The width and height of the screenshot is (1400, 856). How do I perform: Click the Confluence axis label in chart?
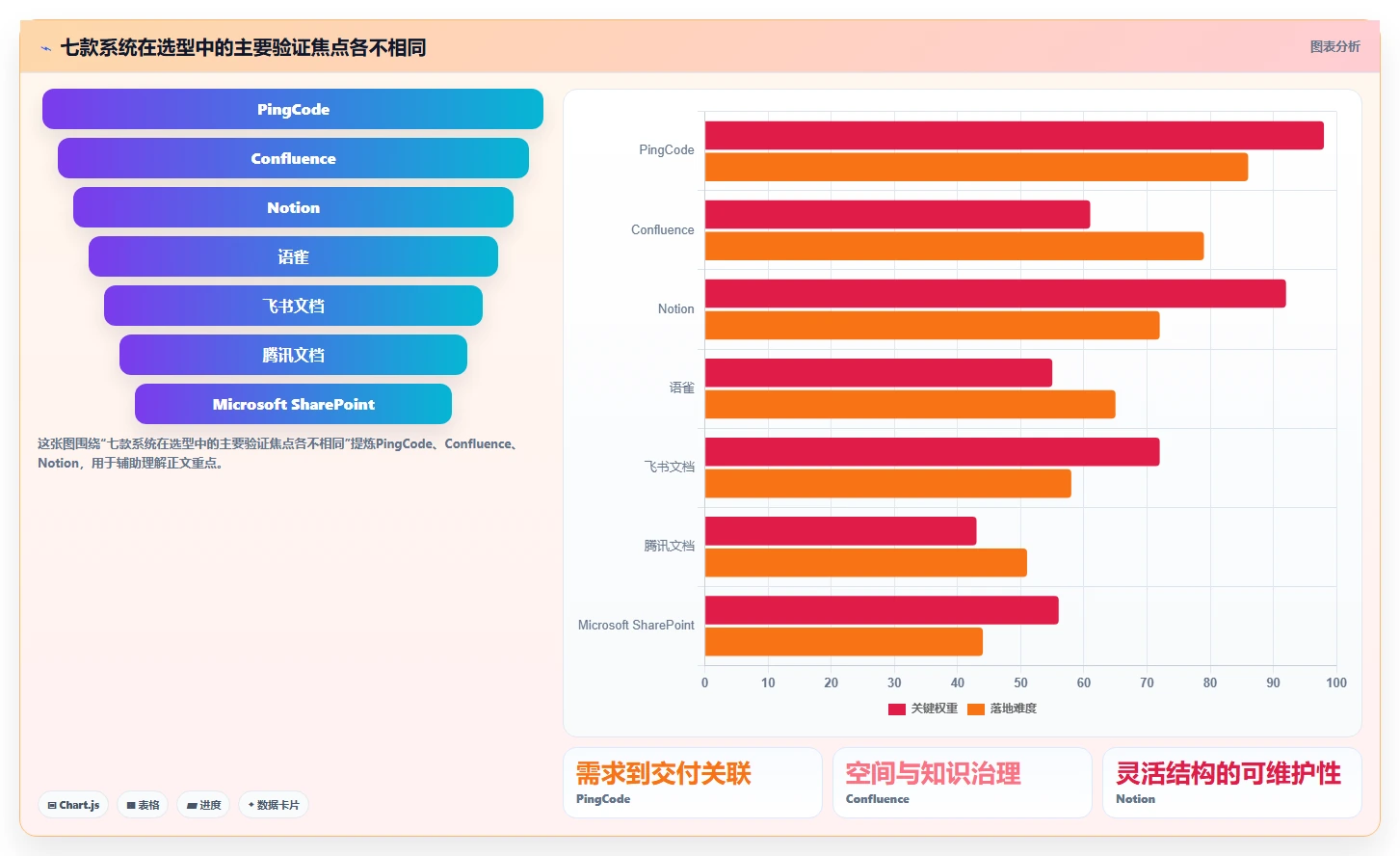pos(662,229)
